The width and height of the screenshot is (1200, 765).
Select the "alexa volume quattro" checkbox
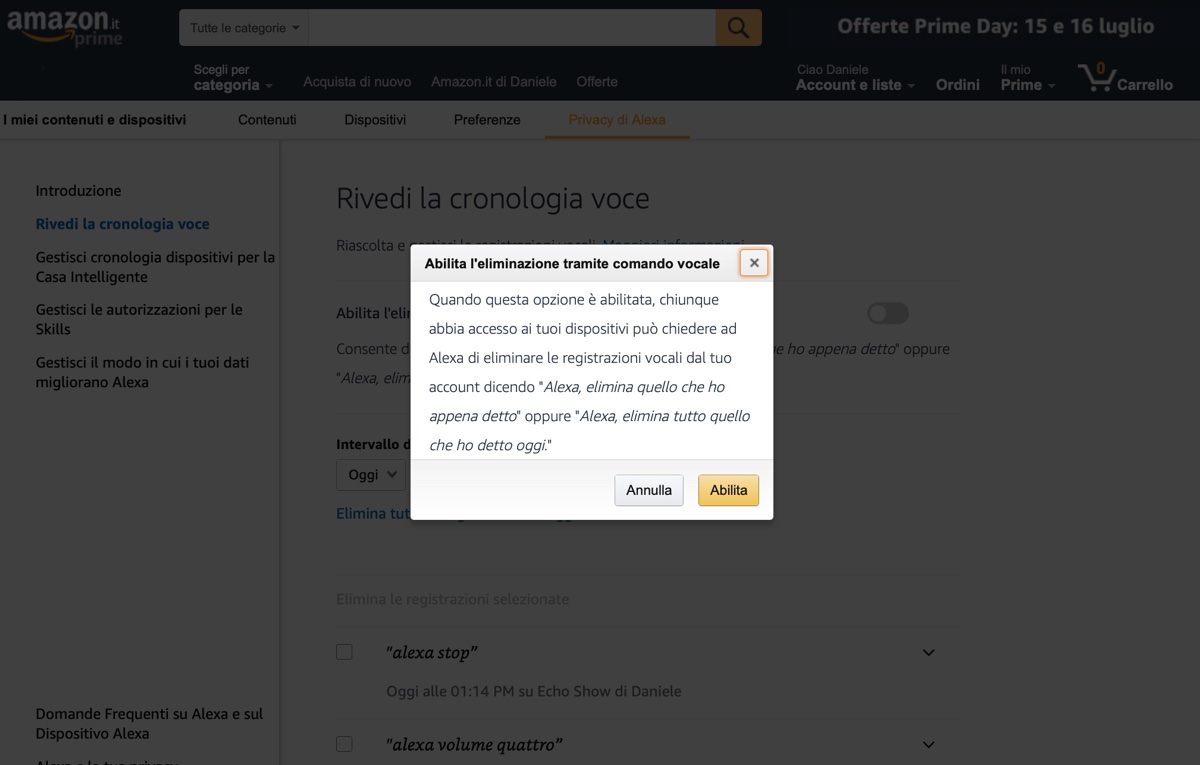[x=344, y=744]
